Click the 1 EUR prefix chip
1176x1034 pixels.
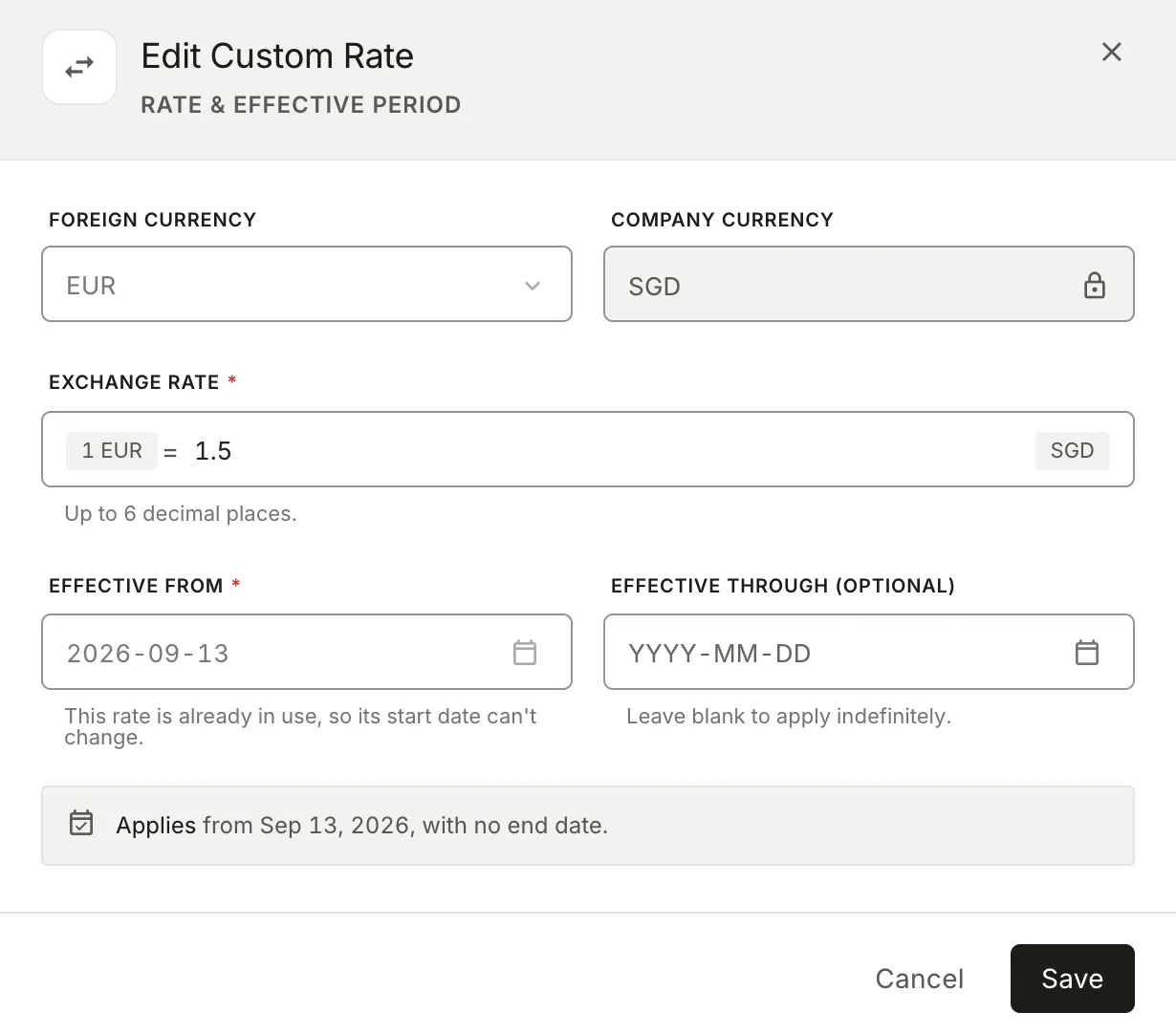point(112,450)
